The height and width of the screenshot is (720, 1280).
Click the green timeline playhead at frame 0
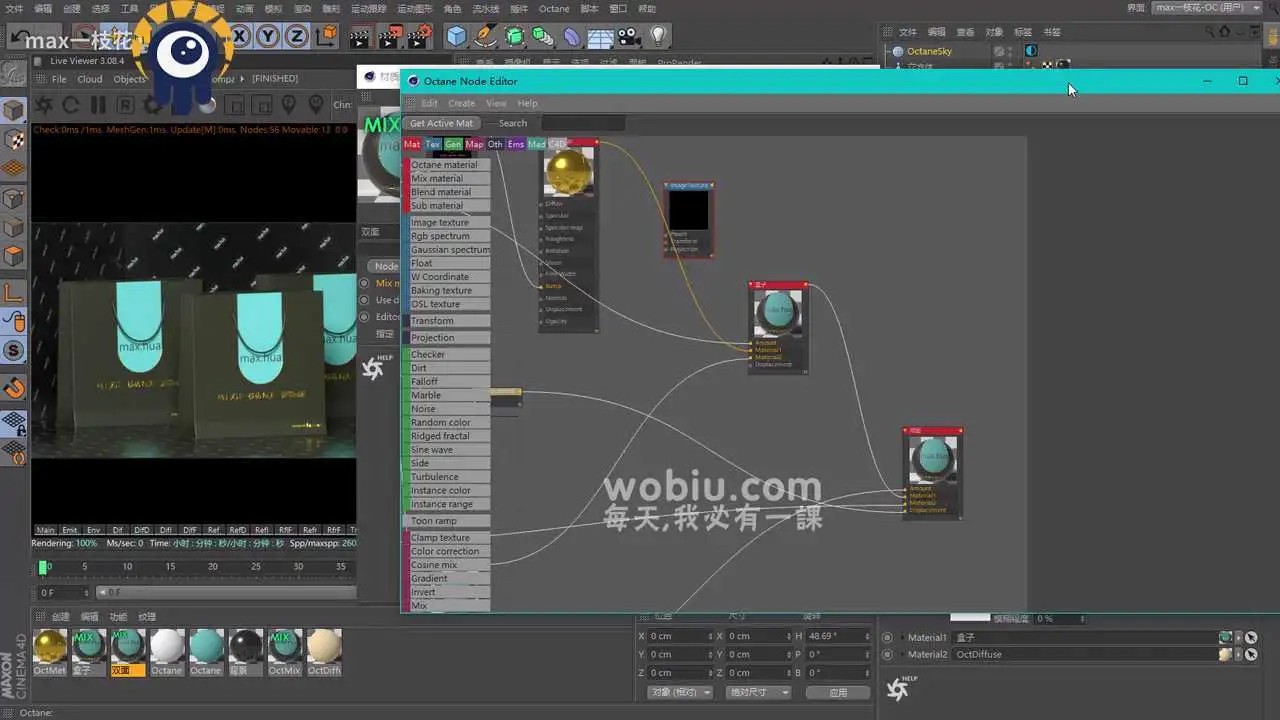click(43, 567)
